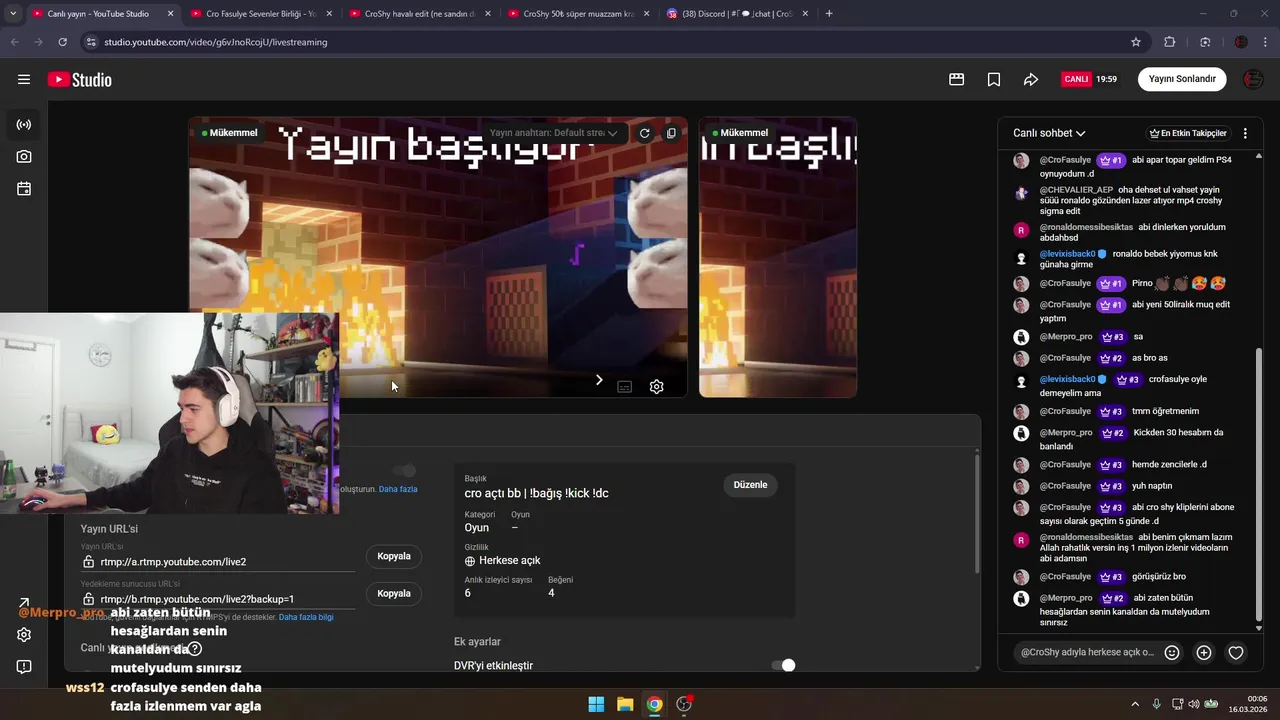Open the taskbar microphone tray icon
The image size is (1280, 720).
click(x=1156, y=704)
